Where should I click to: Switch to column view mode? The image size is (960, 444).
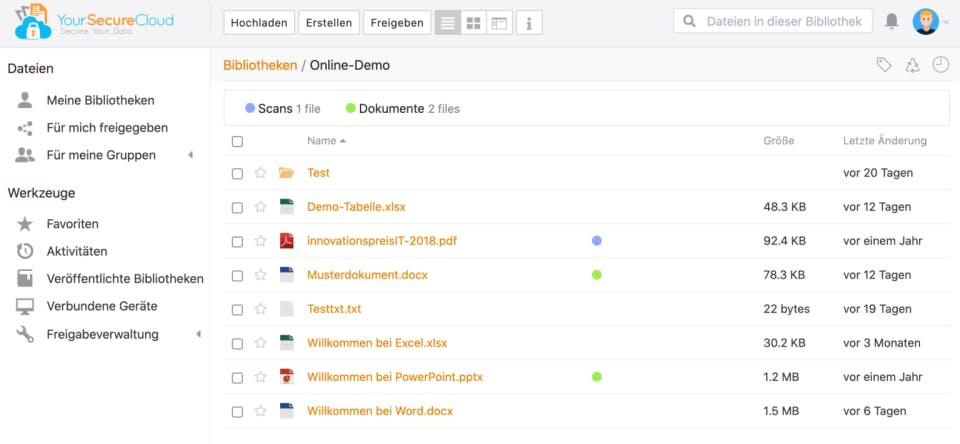click(500, 23)
